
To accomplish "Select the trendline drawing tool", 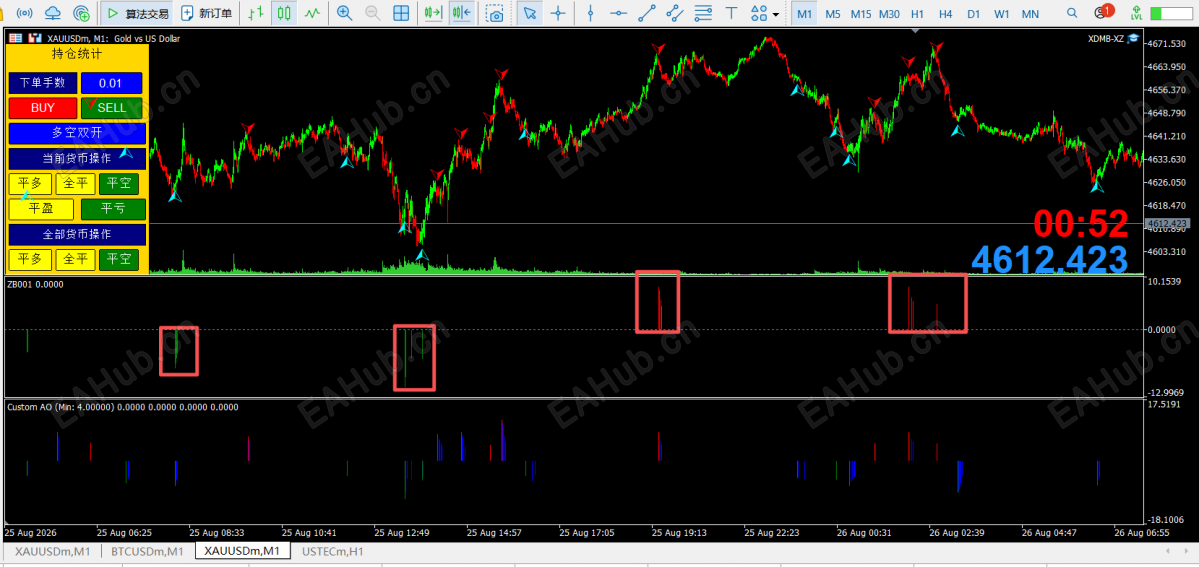I will coord(646,13).
